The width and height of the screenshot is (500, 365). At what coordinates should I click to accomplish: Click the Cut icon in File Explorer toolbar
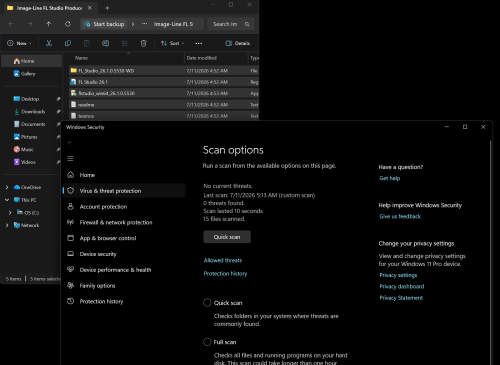click(x=49, y=43)
